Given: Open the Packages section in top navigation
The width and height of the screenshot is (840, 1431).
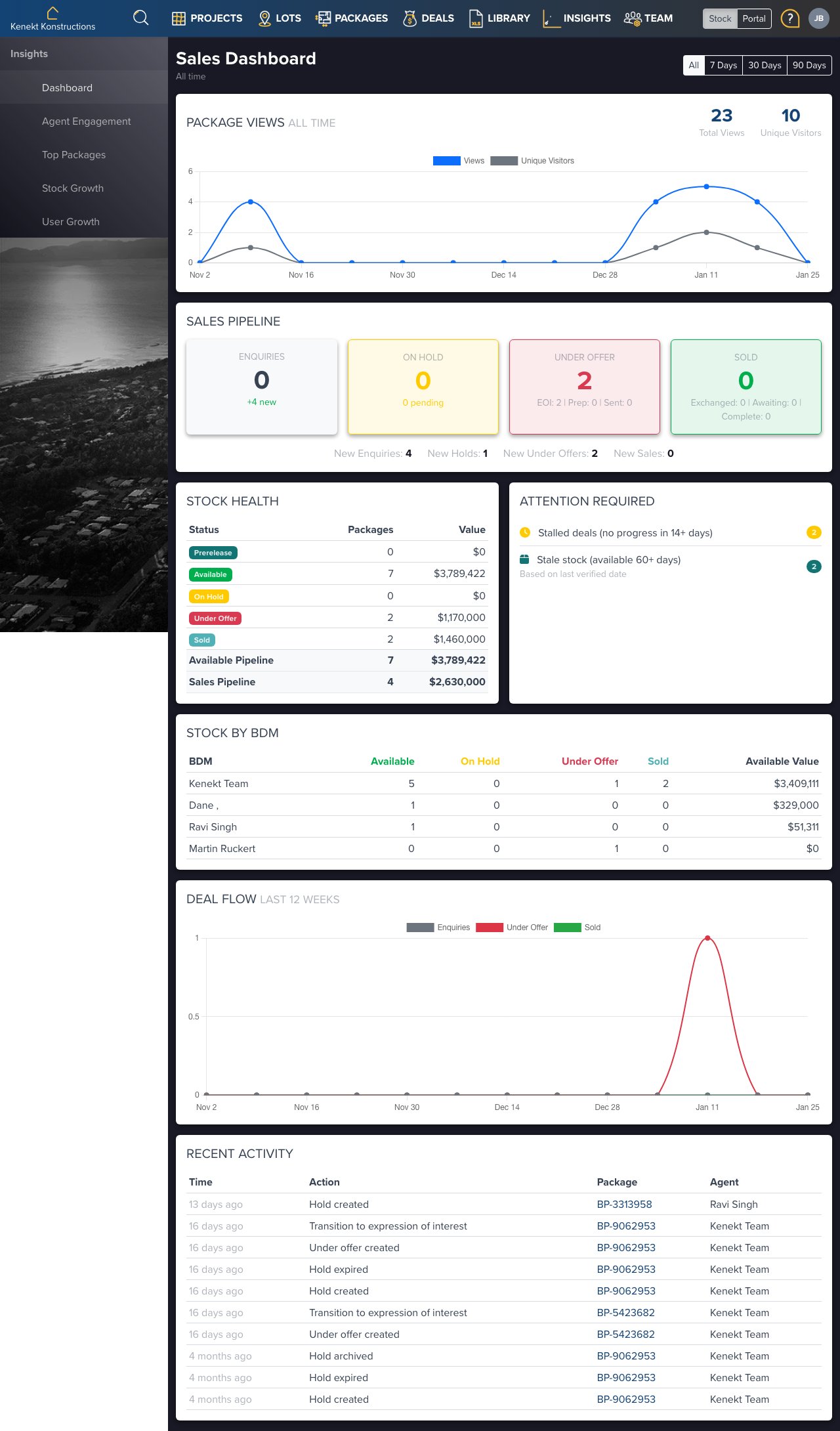Looking at the screenshot, I should point(352,18).
